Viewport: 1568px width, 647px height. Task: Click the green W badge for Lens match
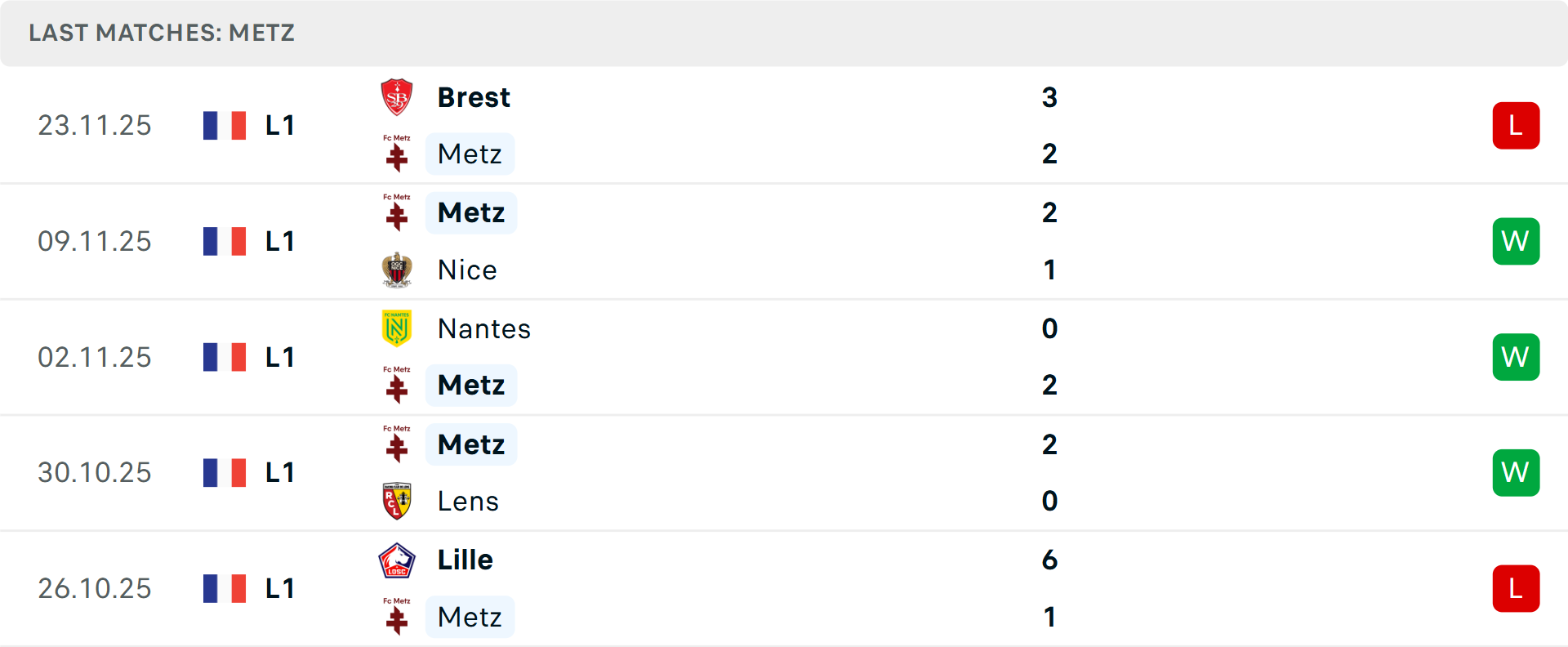(1516, 473)
